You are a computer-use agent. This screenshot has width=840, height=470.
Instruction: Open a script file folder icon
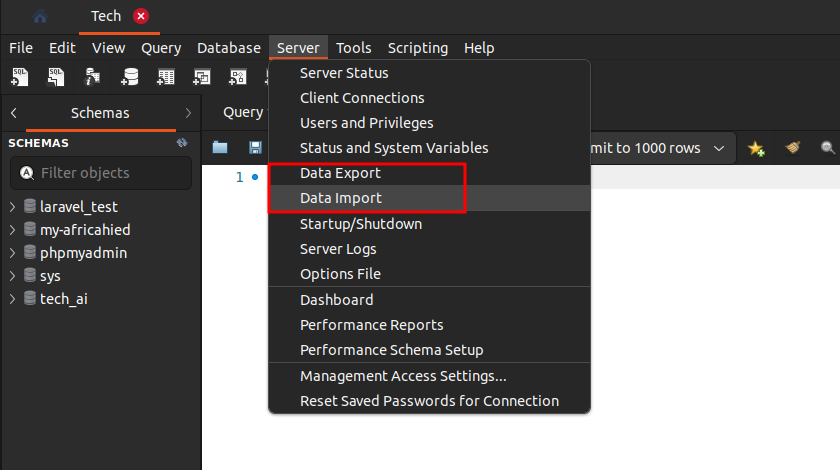coord(220,147)
